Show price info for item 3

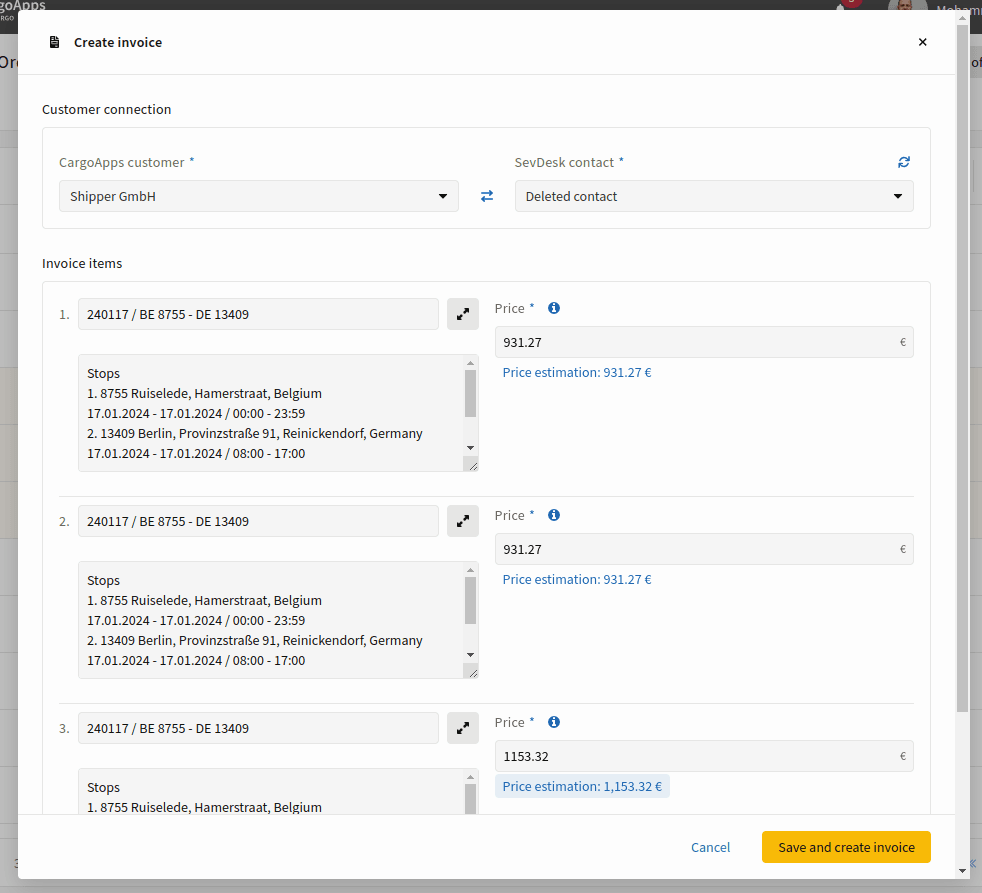(x=554, y=722)
